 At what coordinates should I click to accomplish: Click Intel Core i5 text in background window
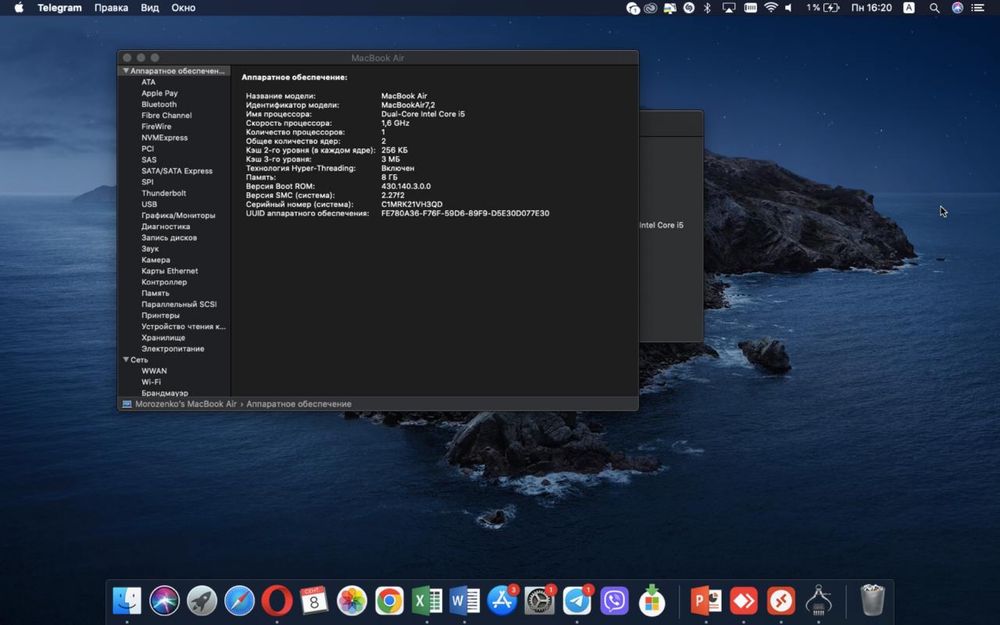661,225
